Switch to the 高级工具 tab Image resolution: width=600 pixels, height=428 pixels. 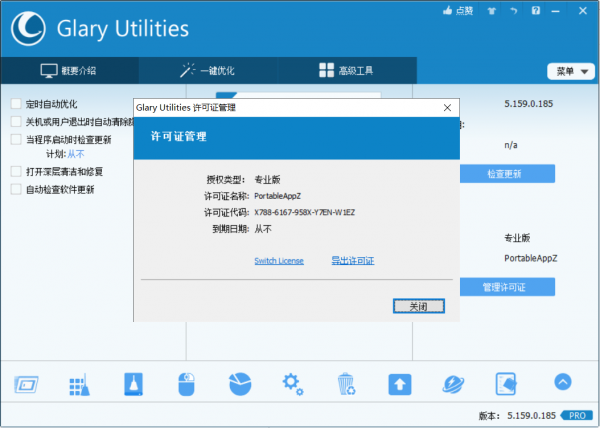347,71
